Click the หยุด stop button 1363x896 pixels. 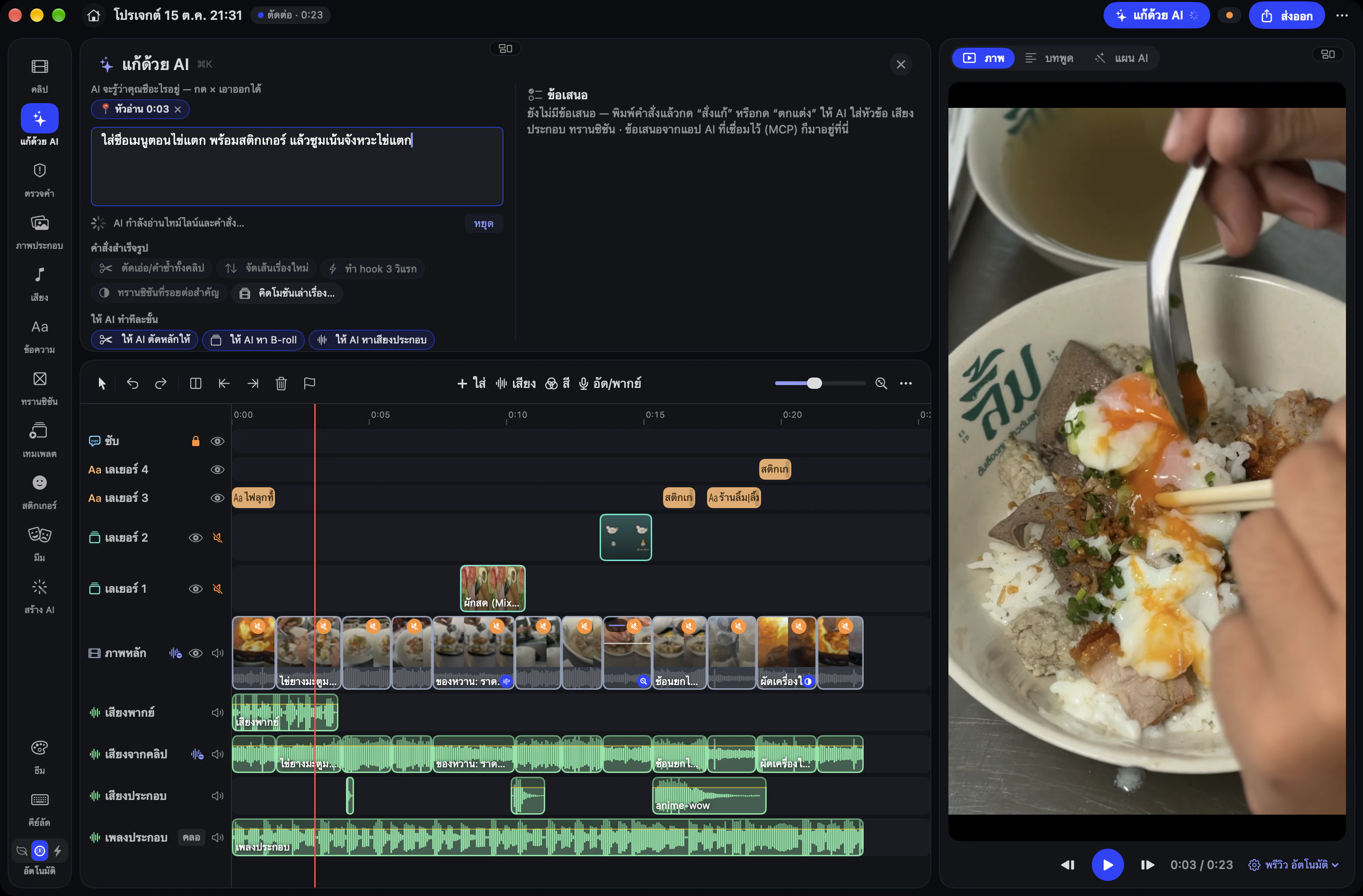click(483, 223)
